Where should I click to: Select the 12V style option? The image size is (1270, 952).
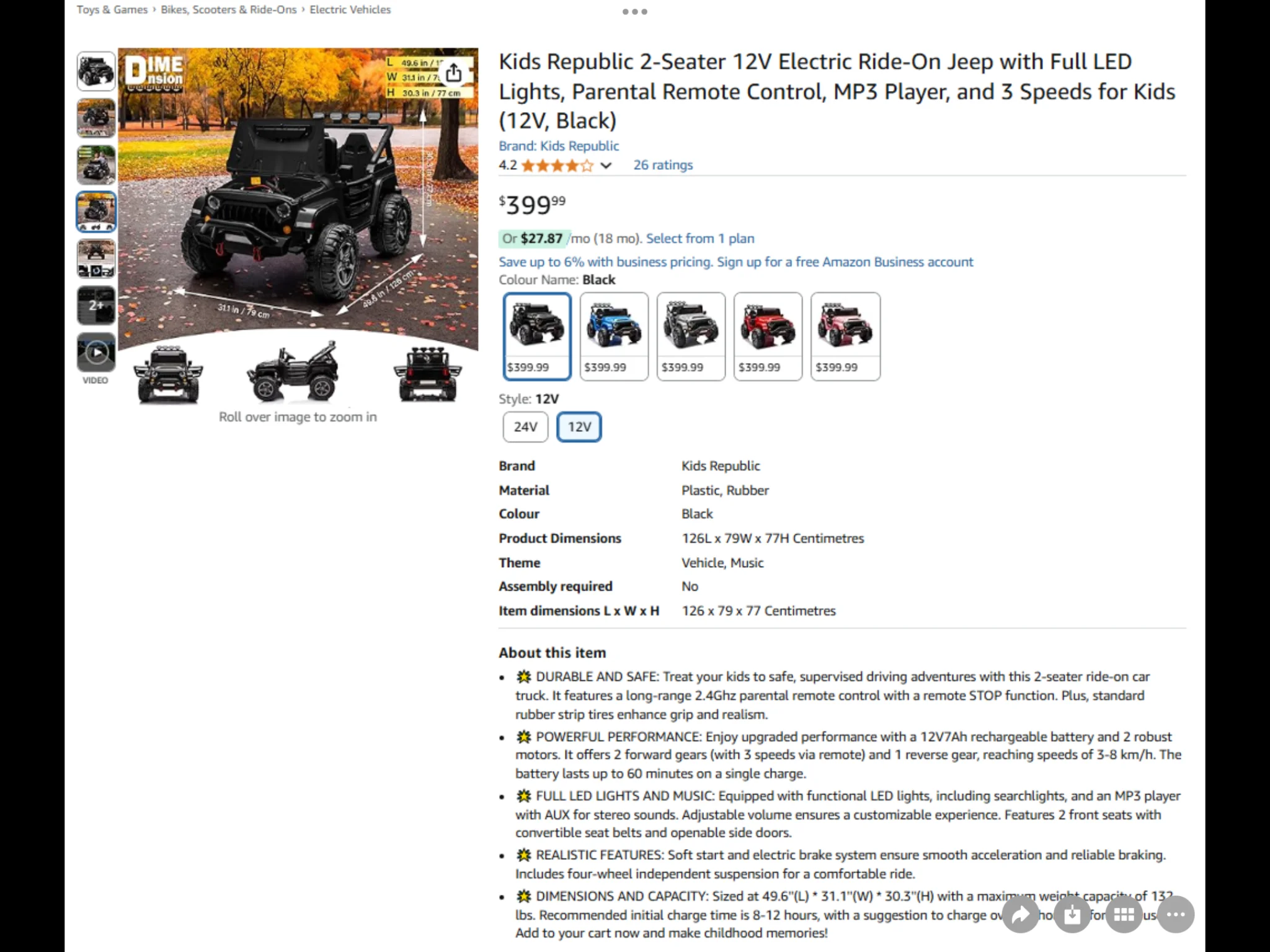[x=579, y=427]
